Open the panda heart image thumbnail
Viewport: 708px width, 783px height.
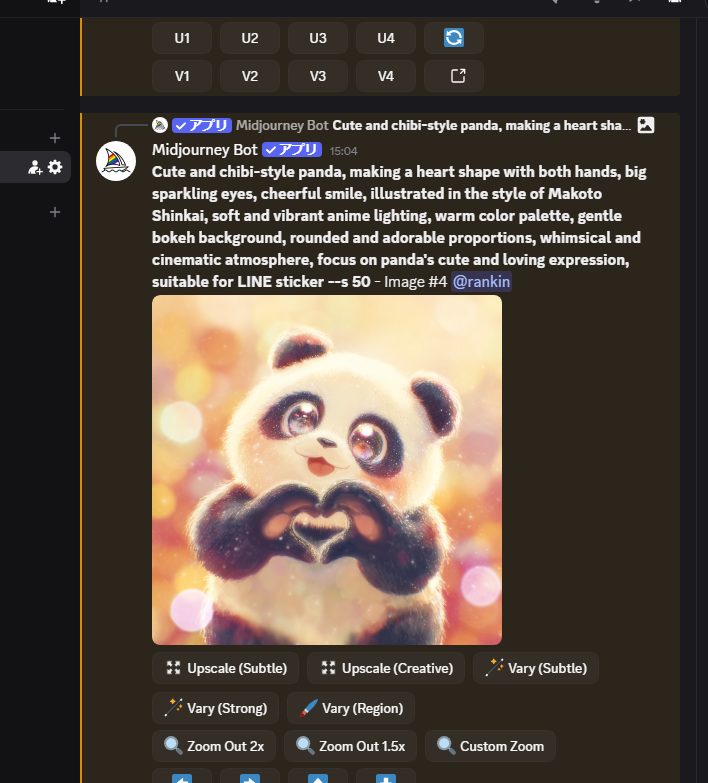pyautogui.click(x=327, y=470)
